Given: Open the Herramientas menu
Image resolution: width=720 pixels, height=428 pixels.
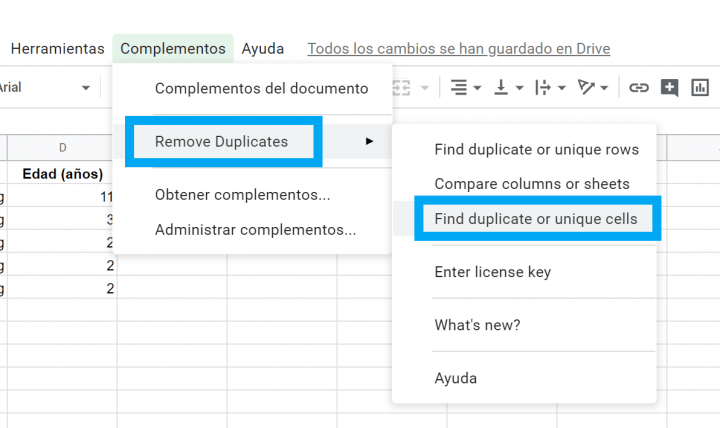Looking at the screenshot, I should click(x=57, y=49).
